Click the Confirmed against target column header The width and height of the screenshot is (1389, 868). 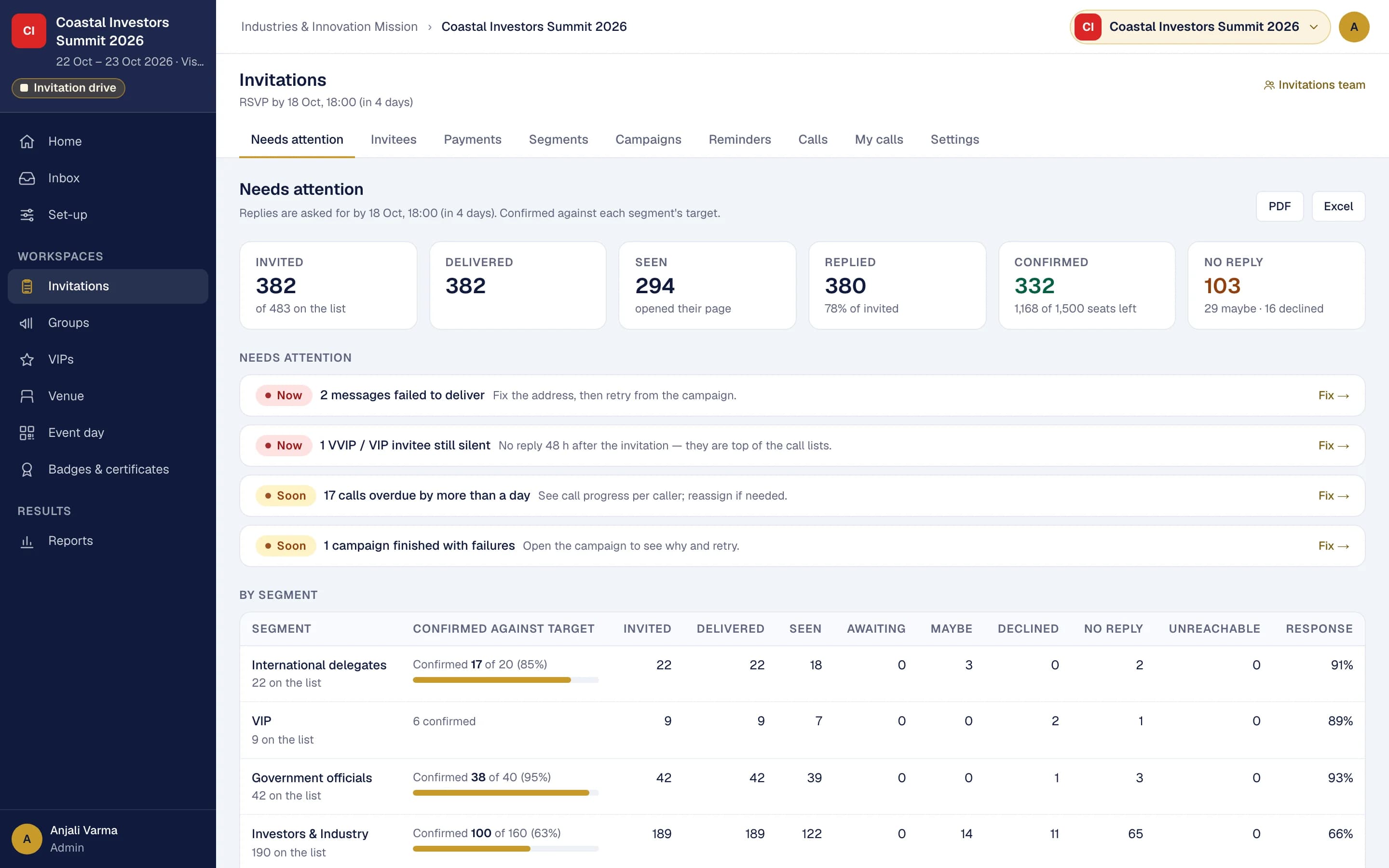[504, 629]
